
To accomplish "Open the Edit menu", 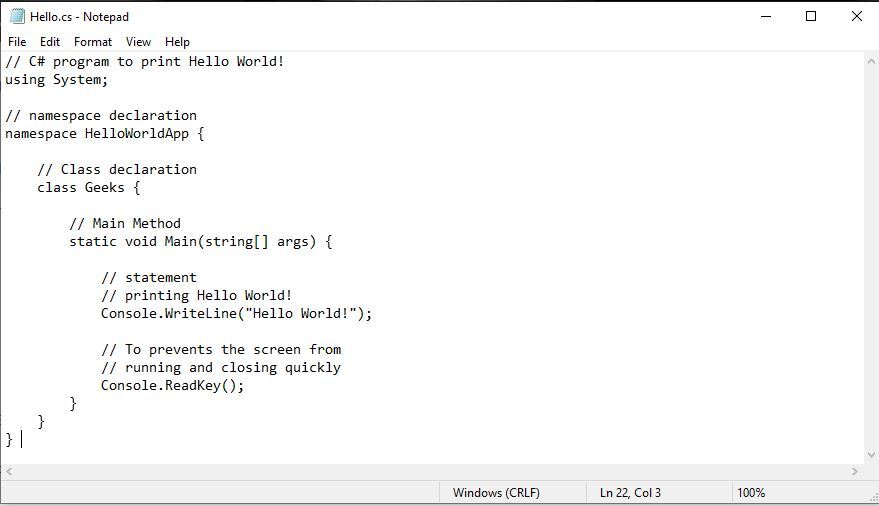I will point(50,42).
